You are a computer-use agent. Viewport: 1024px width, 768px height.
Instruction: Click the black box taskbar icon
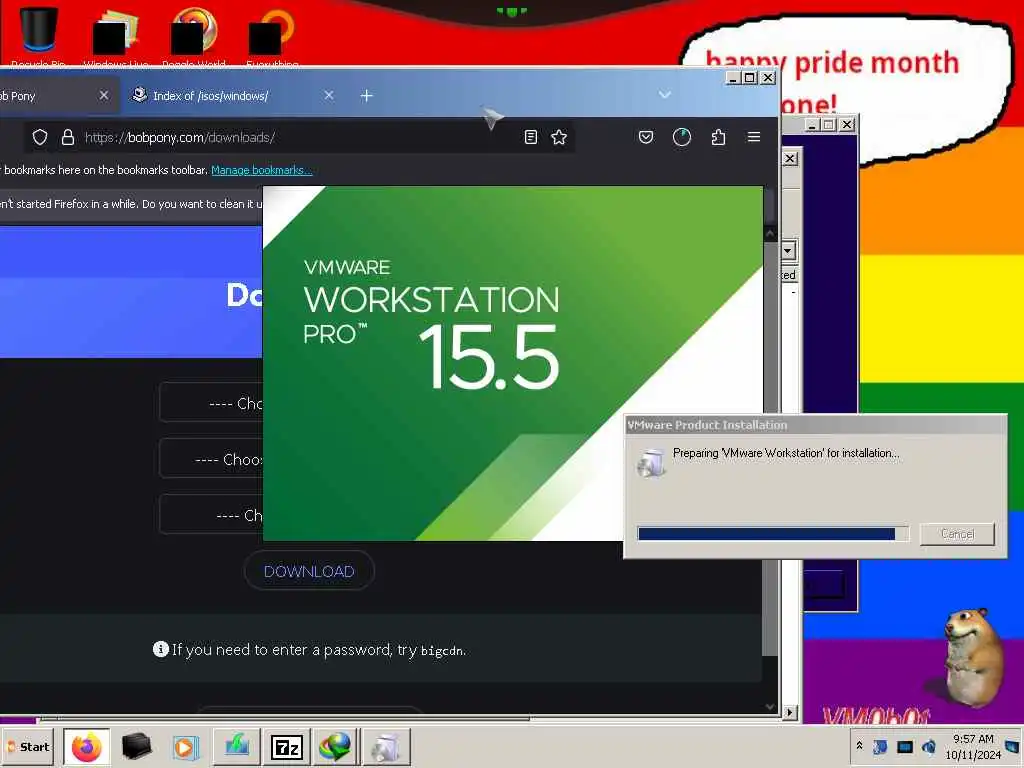click(x=136, y=747)
